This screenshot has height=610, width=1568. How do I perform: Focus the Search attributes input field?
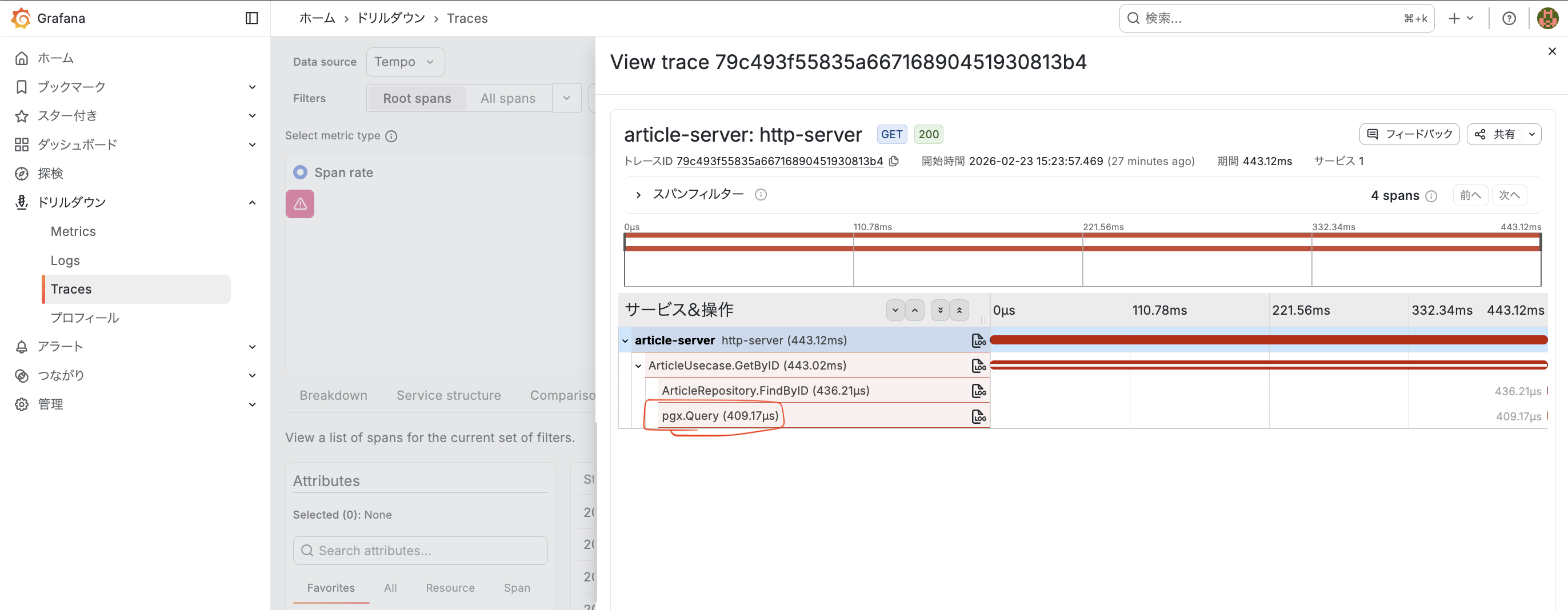pos(420,551)
